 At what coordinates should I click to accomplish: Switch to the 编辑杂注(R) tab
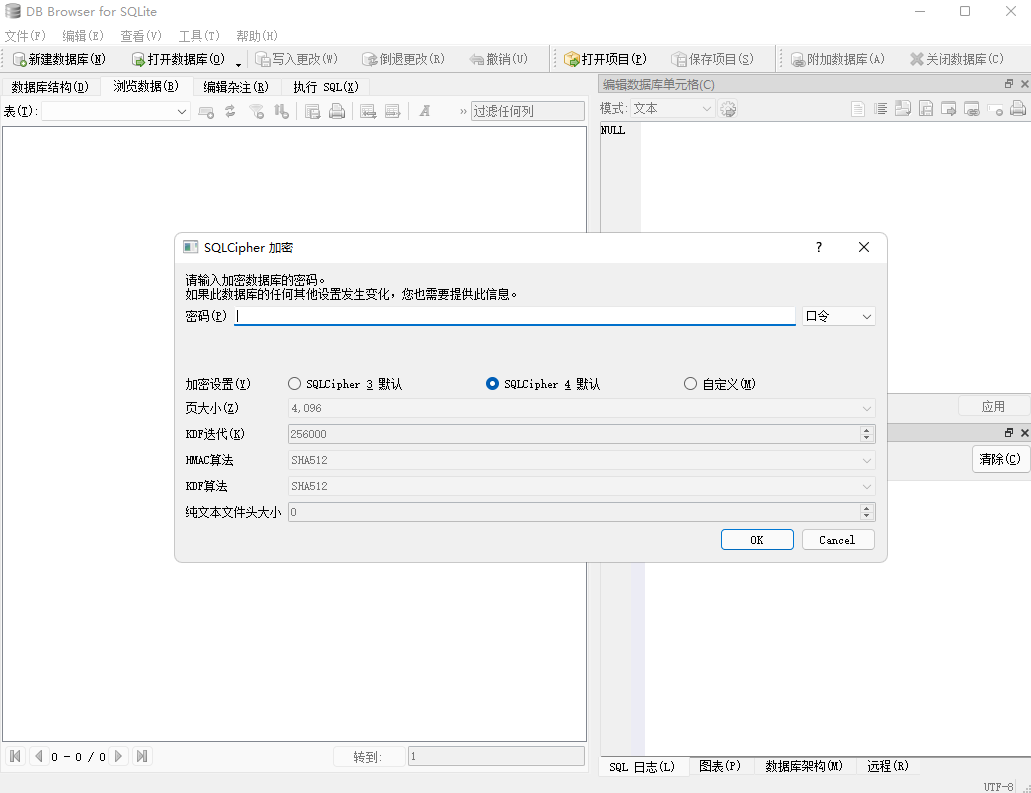[x=236, y=87]
